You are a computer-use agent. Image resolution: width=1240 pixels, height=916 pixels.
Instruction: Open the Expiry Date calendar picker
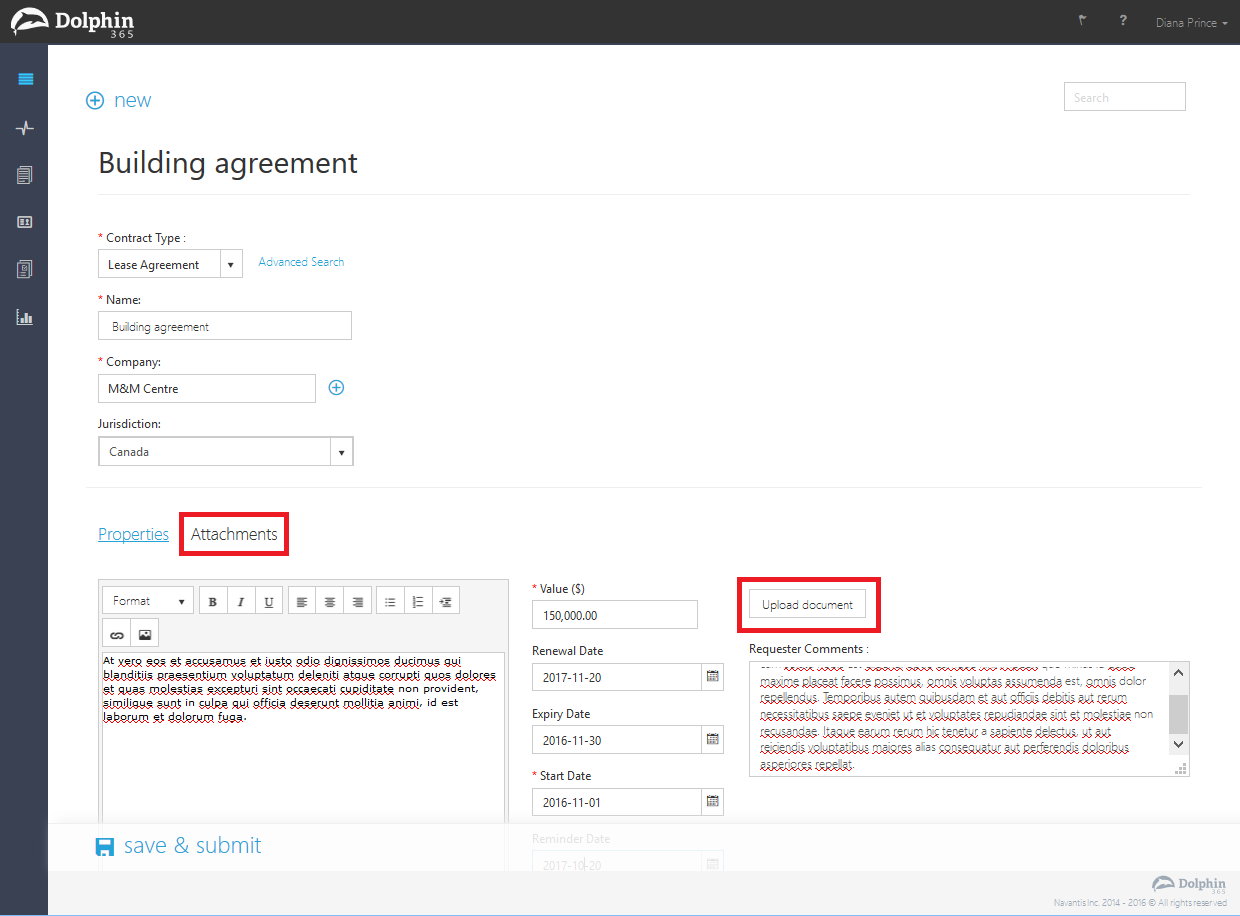[x=713, y=740]
